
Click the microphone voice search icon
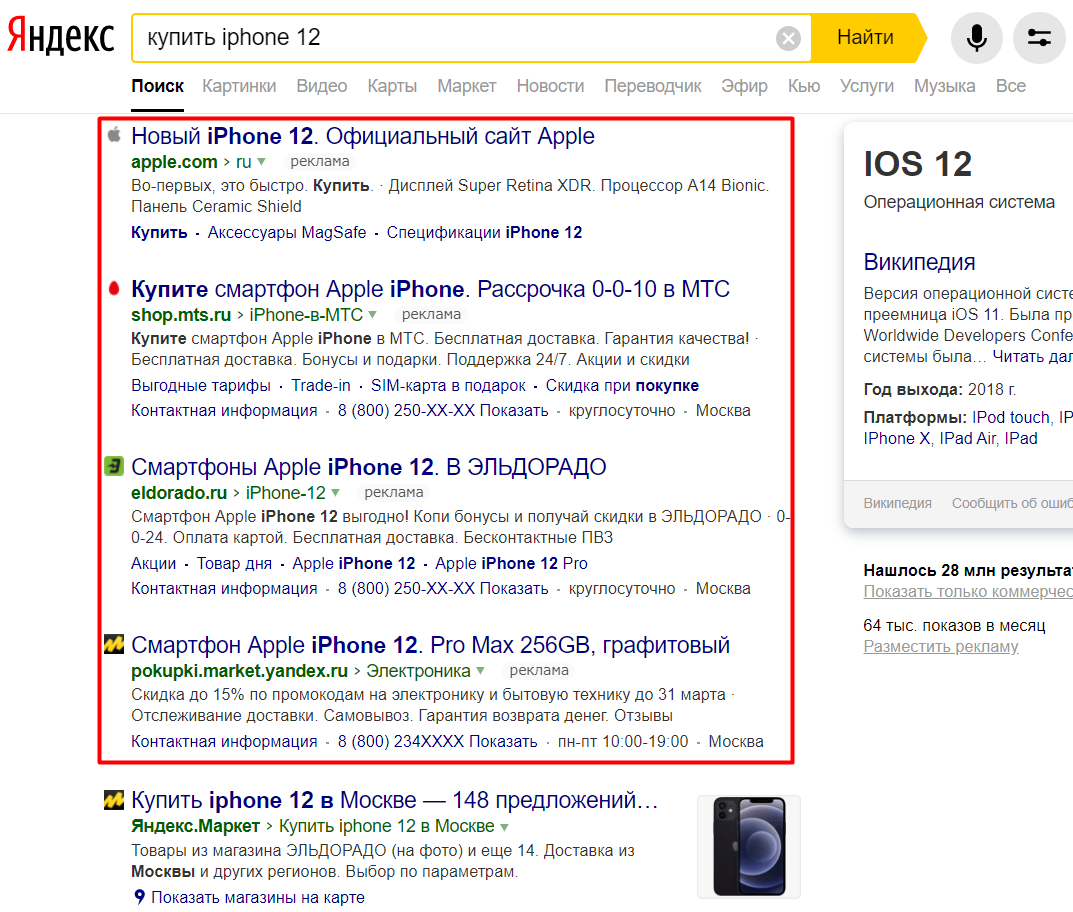(976, 38)
